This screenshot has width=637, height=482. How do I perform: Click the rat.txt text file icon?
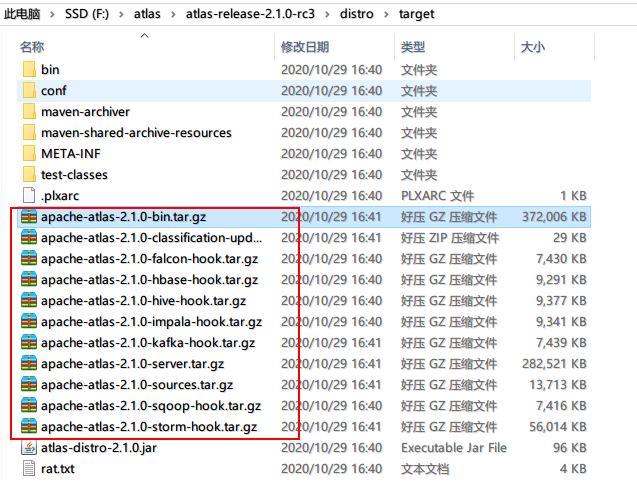(28, 469)
